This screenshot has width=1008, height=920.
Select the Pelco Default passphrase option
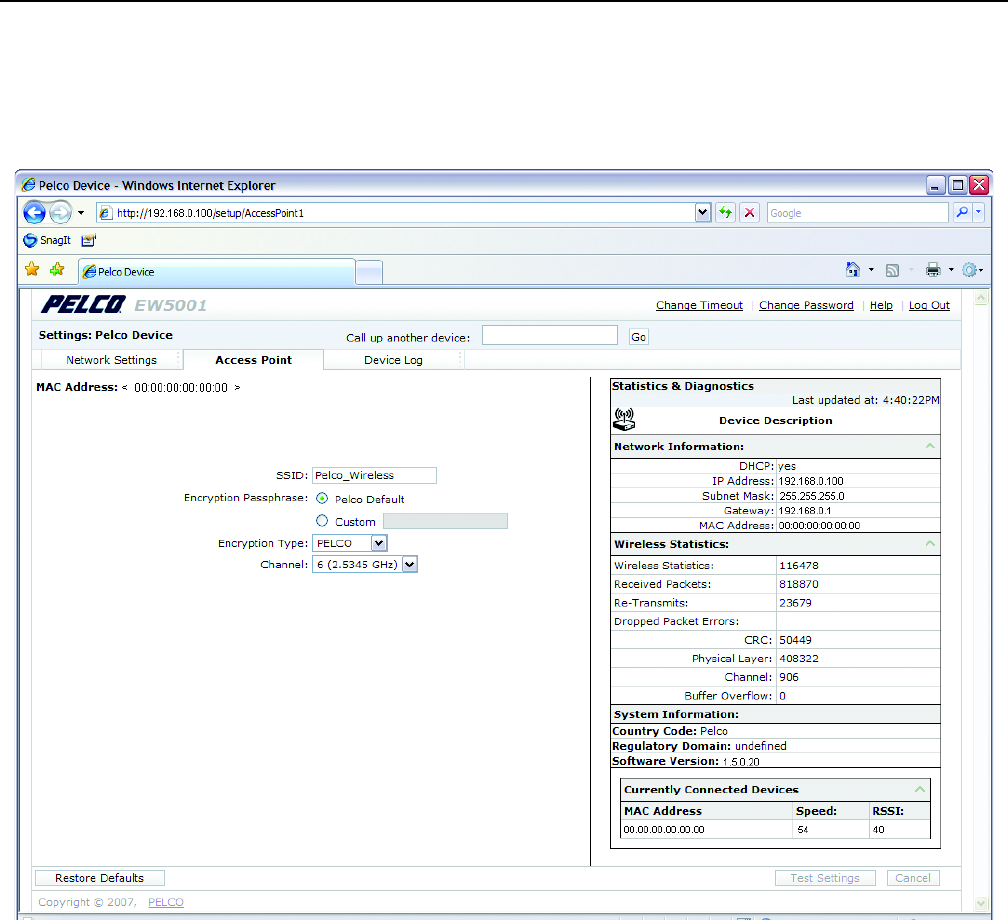pyautogui.click(x=322, y=498)
